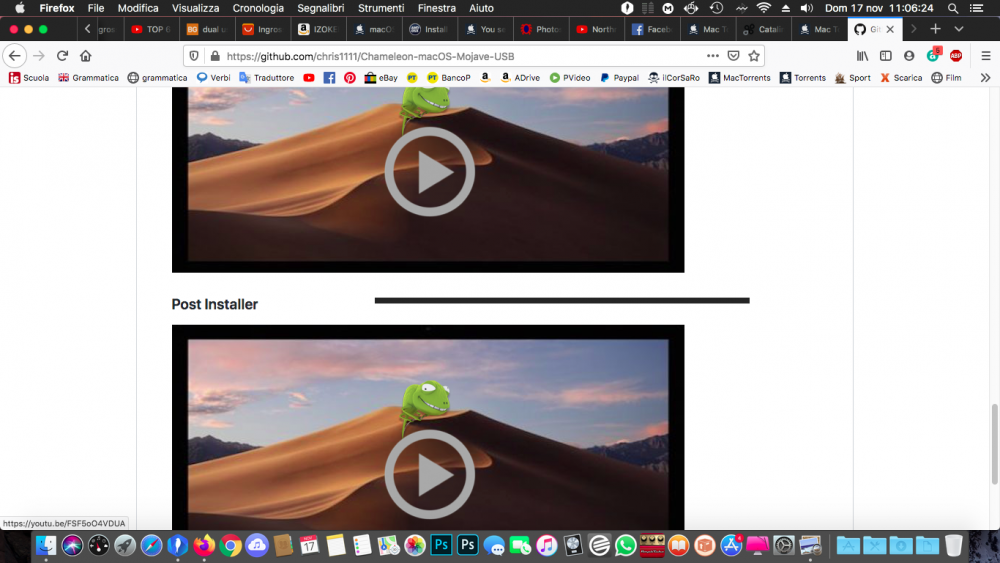Open the Strumenti menu

point(381,8)
